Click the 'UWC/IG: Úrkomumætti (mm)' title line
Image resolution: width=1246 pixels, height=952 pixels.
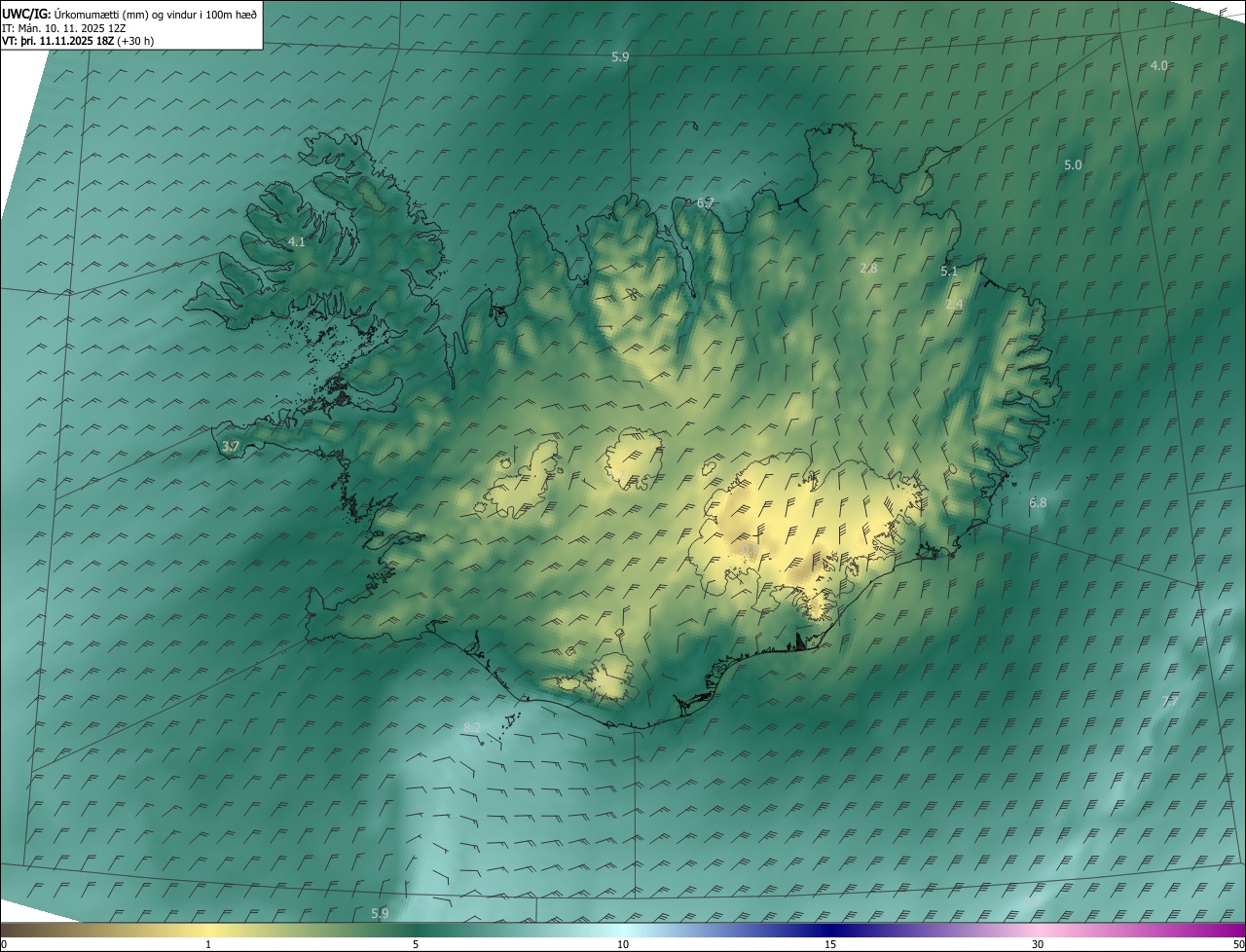tap(130, 14)
